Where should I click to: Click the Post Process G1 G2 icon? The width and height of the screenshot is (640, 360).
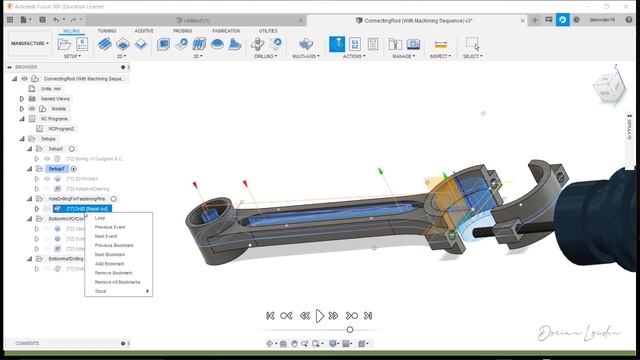pos(355,44)
